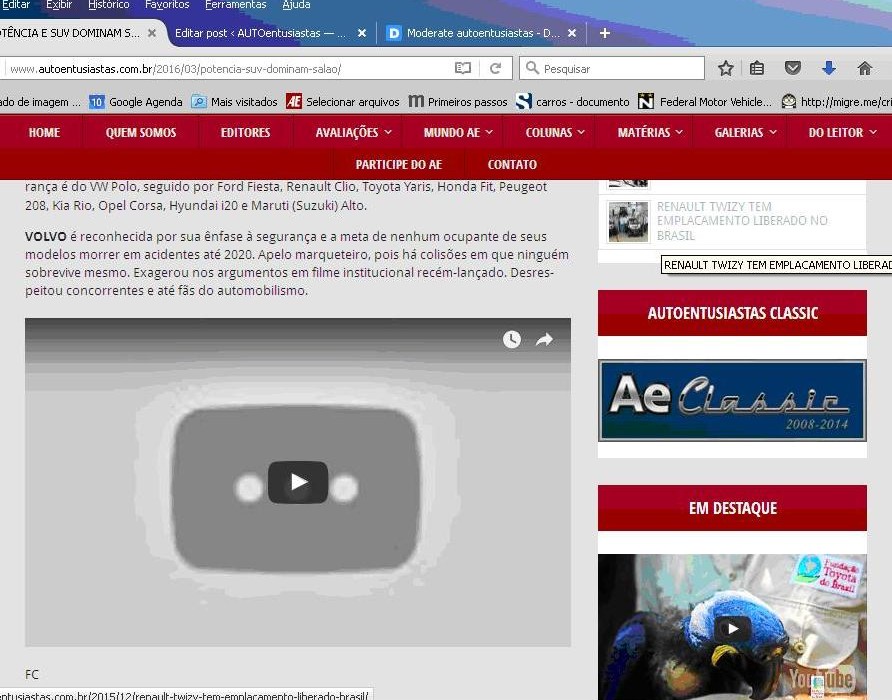This screenshot has width=892, height=700.
Task: Open the downloads arrow icon
Action: [x=828, y=68]
